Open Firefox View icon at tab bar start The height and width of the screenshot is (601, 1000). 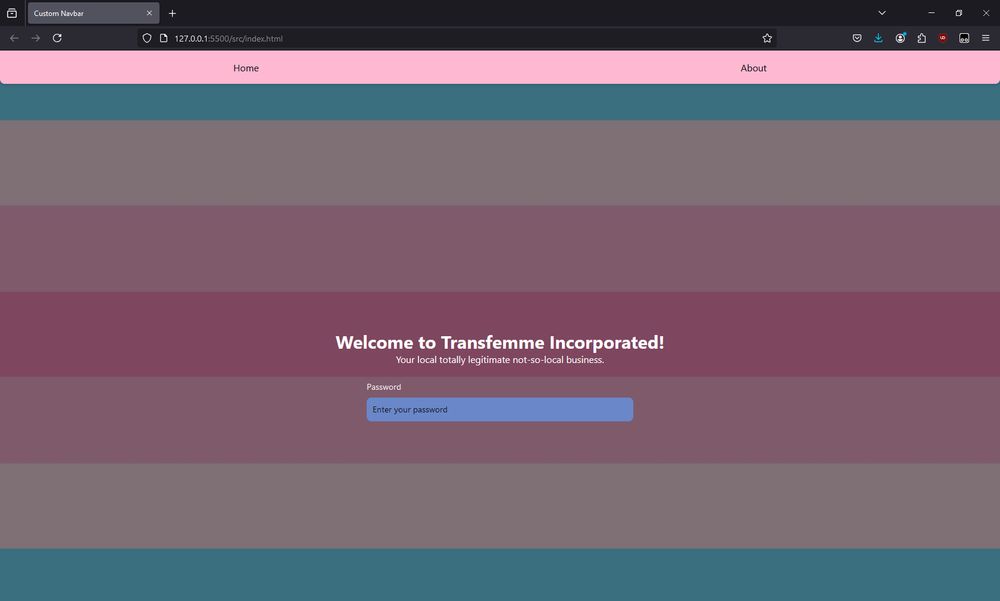coord(11,13)
